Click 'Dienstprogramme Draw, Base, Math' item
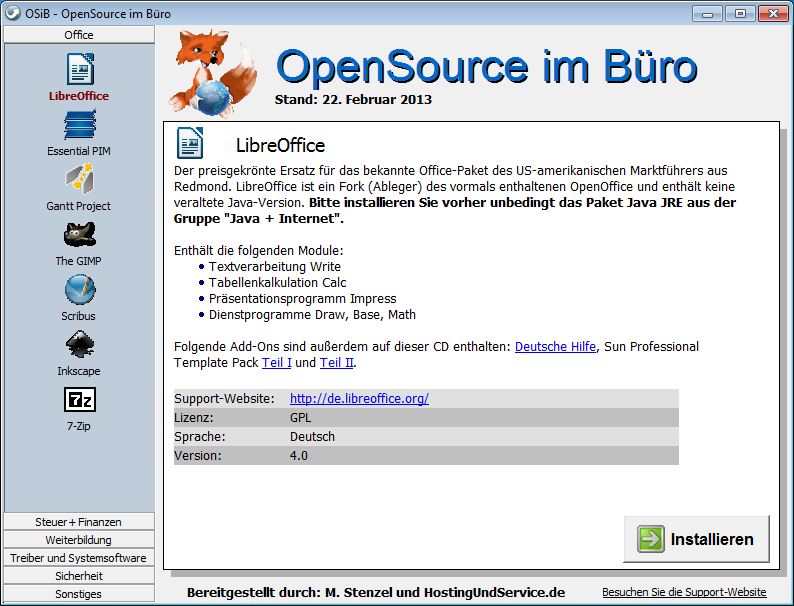The height and width of the screenshot is (606, 794). (312, 315)
